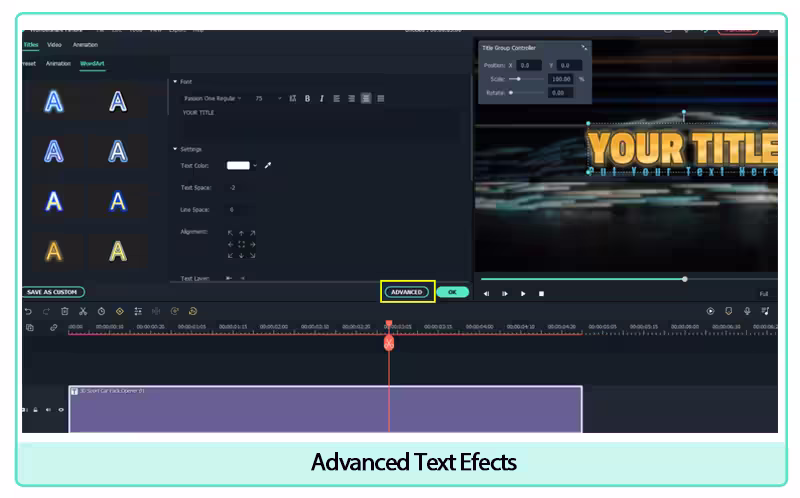Open the Animation sub-tab under Titles

[x=58, y=64]
